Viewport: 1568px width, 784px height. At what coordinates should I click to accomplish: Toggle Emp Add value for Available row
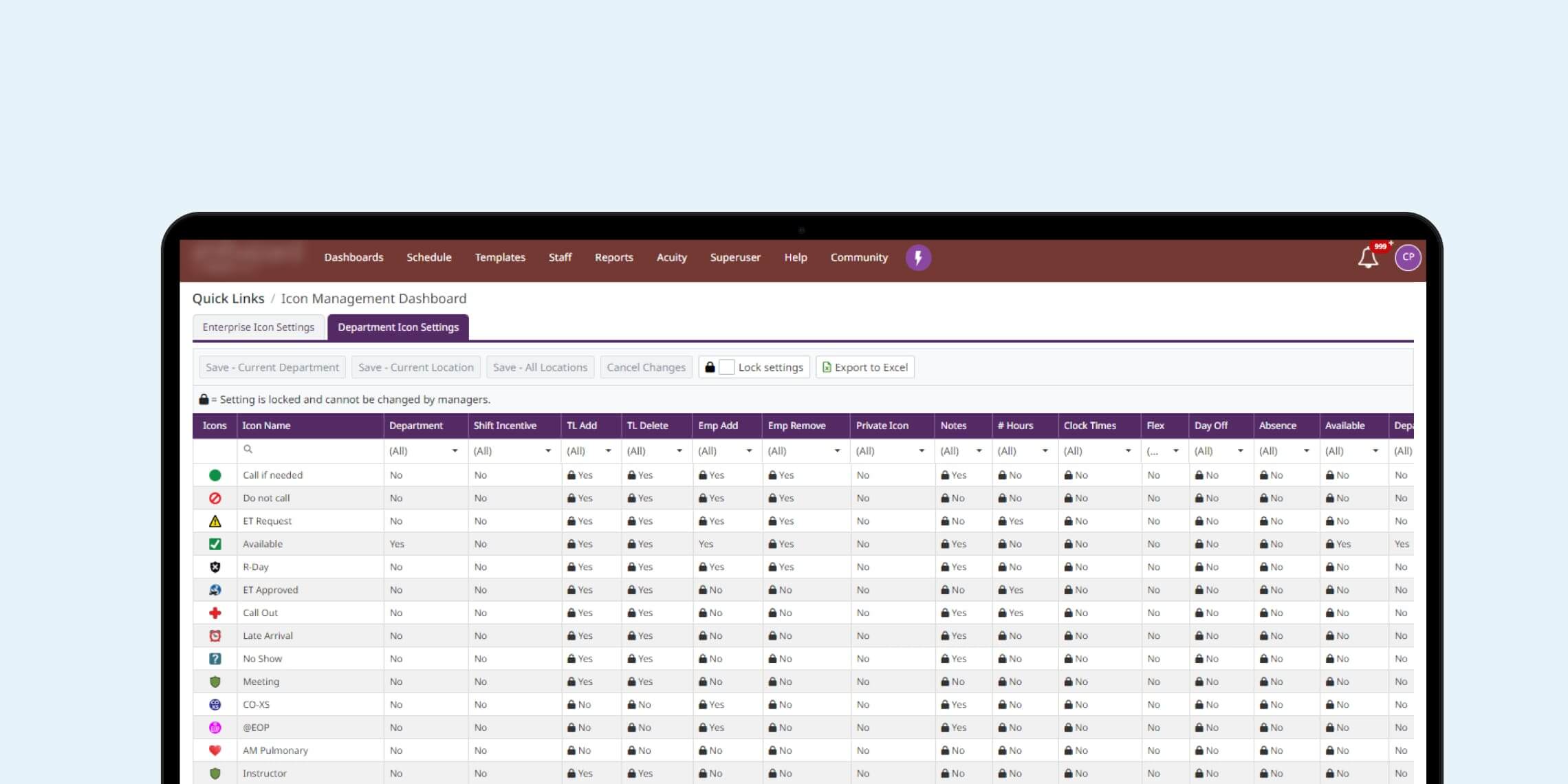706,544
